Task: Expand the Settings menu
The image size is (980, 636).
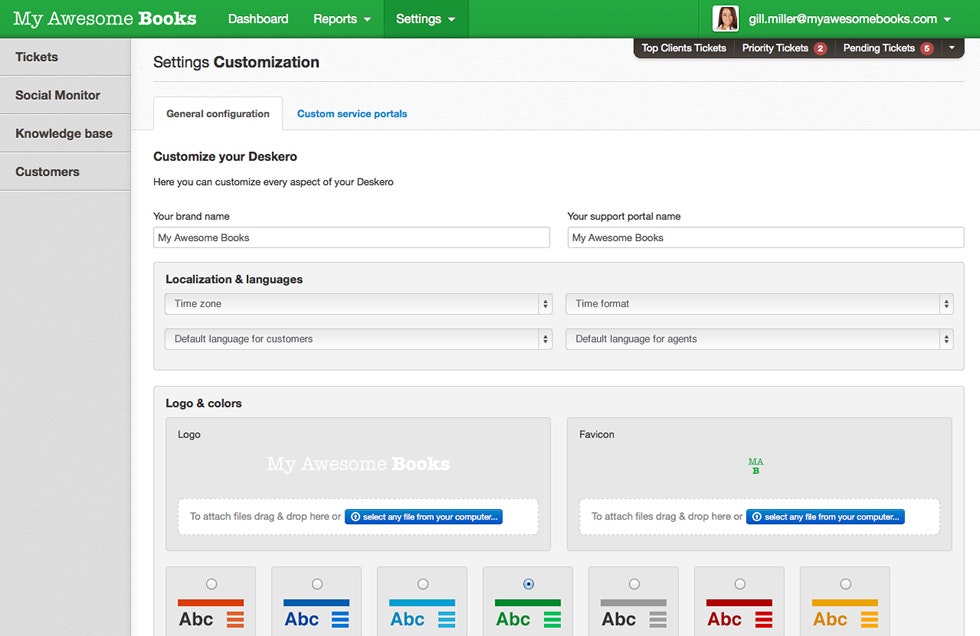Action: (426, 19)
